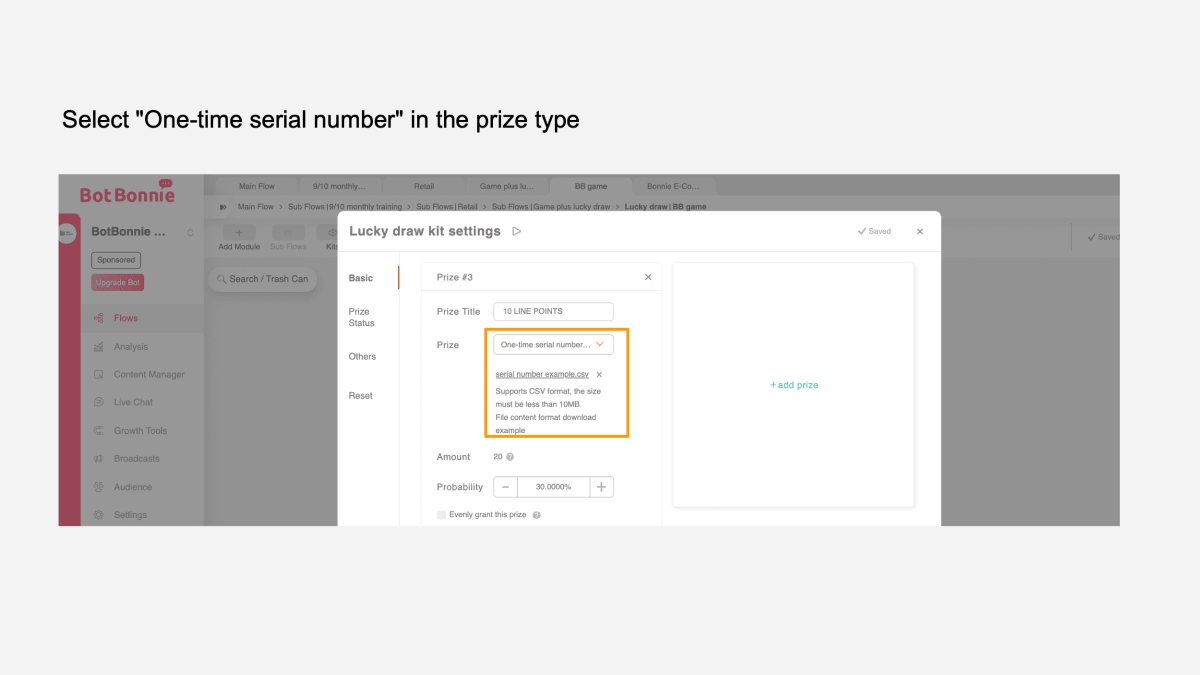Open Broadcasts from the sidebar
The width and height of the screenshot is (1200, 675).
coord(136,459)
